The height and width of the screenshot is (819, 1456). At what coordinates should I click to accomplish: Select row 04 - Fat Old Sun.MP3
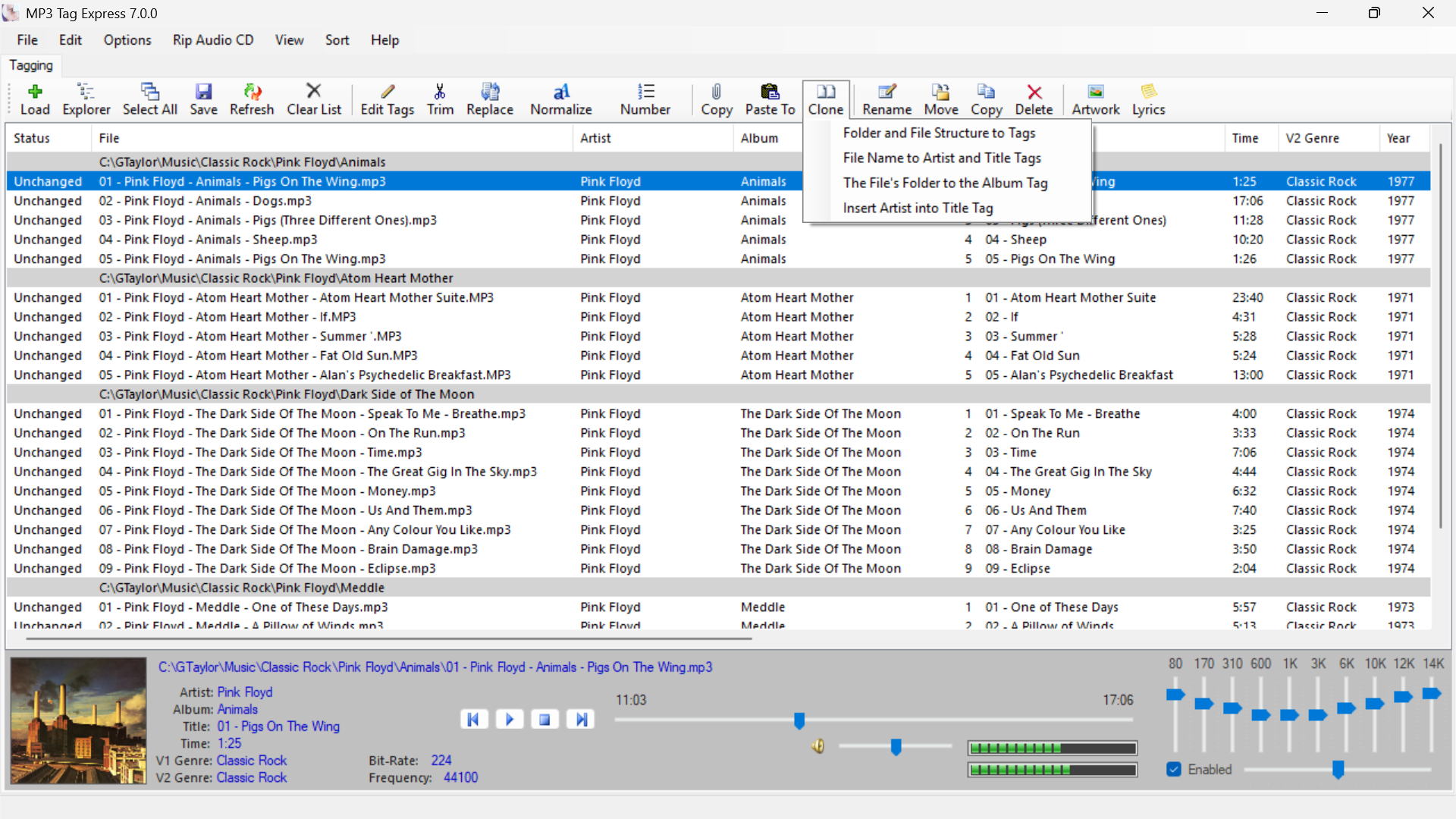pos(718,356)
